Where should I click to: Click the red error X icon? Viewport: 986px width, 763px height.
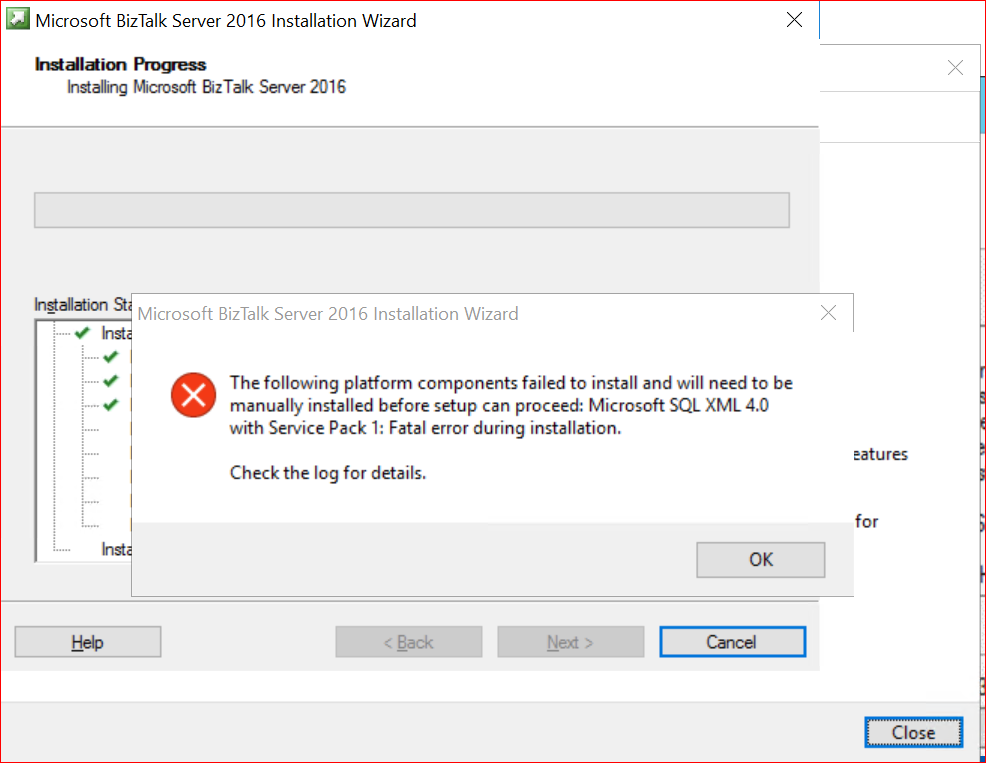tap(193, 395)
